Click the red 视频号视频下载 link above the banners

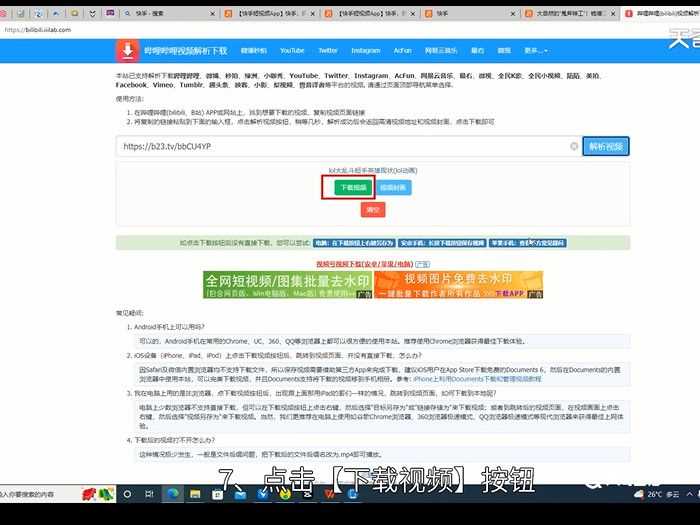(365, 264)
